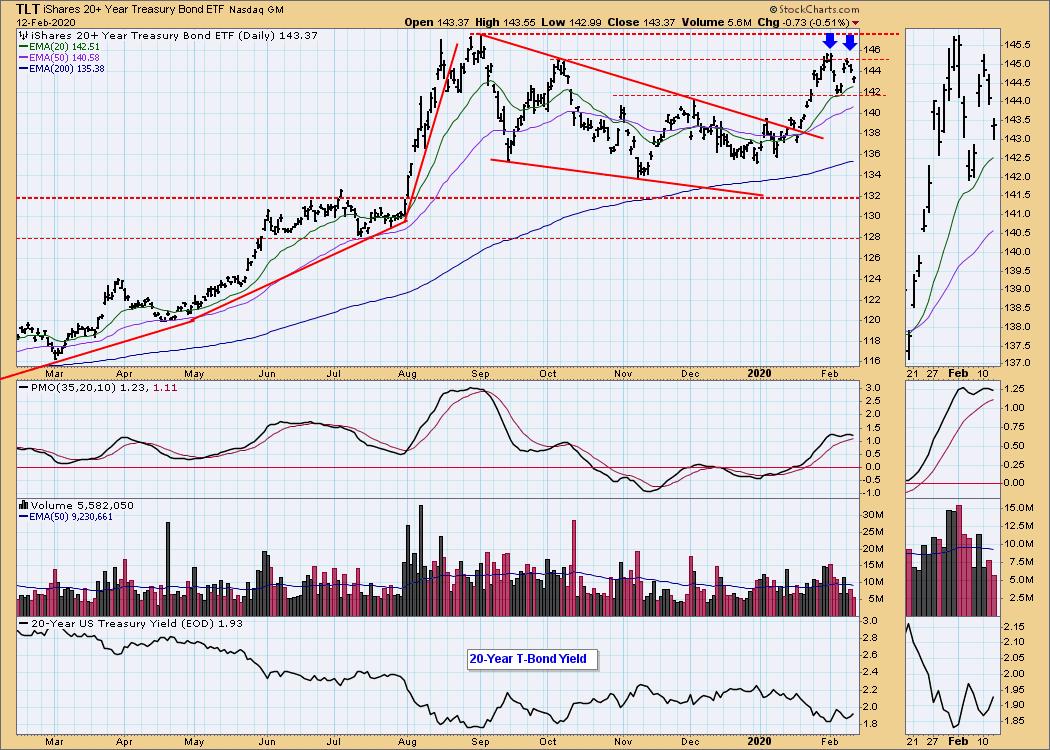Click the EMA(20) 142.51 legend entry
1050x750 pixels.
64,47
